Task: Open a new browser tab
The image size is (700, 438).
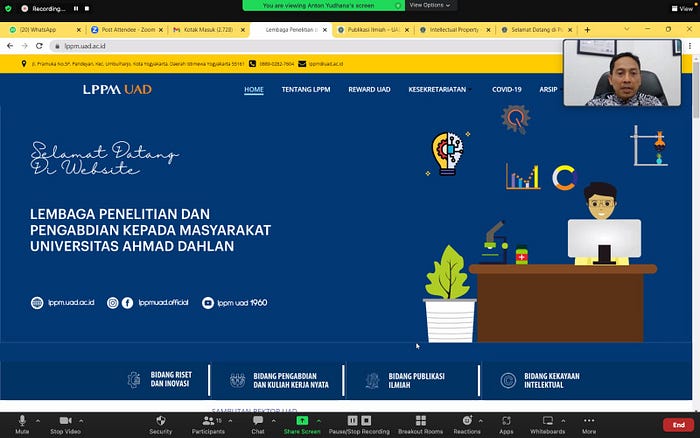Action: [x=587, y=30]
